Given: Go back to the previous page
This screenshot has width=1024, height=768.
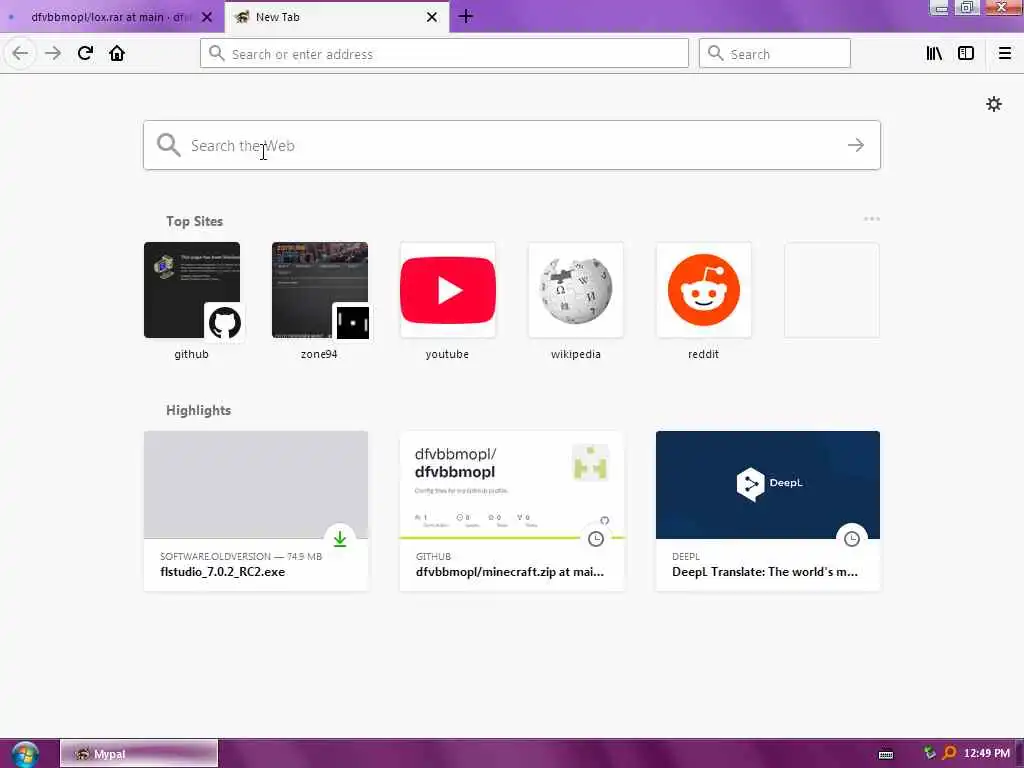Looking at the screenshot, I should (x=20, y=54).
